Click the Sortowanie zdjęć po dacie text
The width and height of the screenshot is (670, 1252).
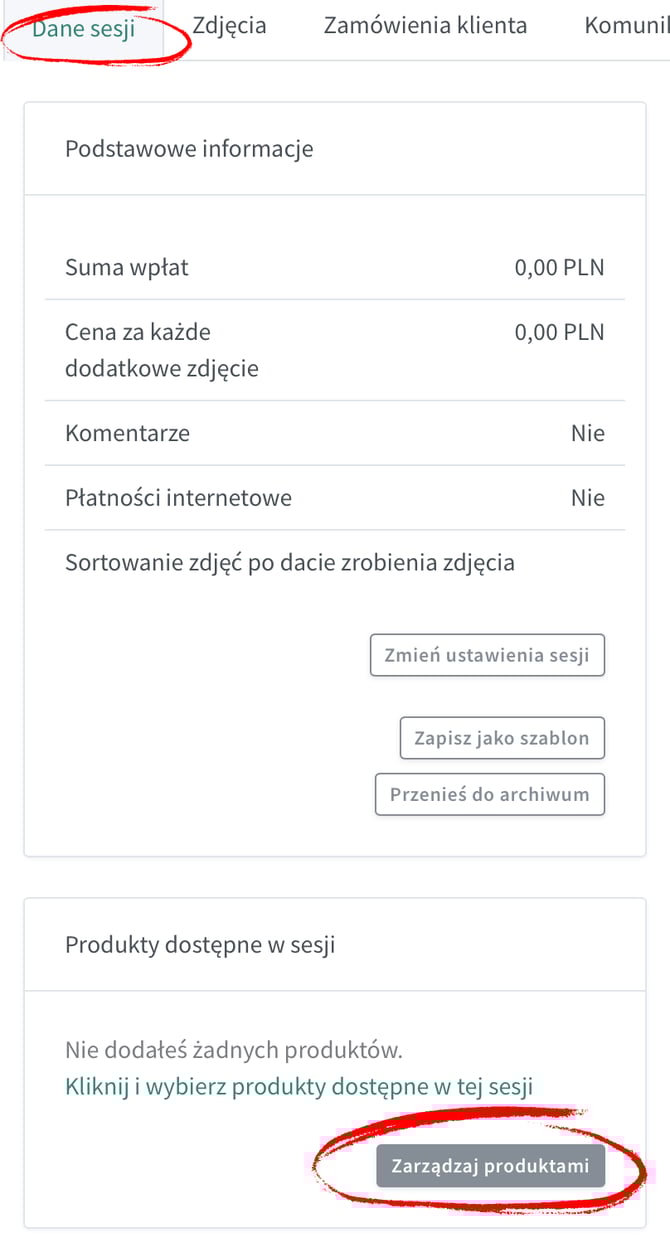click(290, 562)
